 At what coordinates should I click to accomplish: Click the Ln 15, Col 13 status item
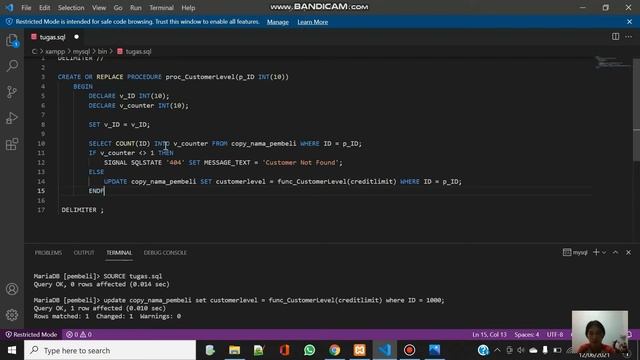489,334
